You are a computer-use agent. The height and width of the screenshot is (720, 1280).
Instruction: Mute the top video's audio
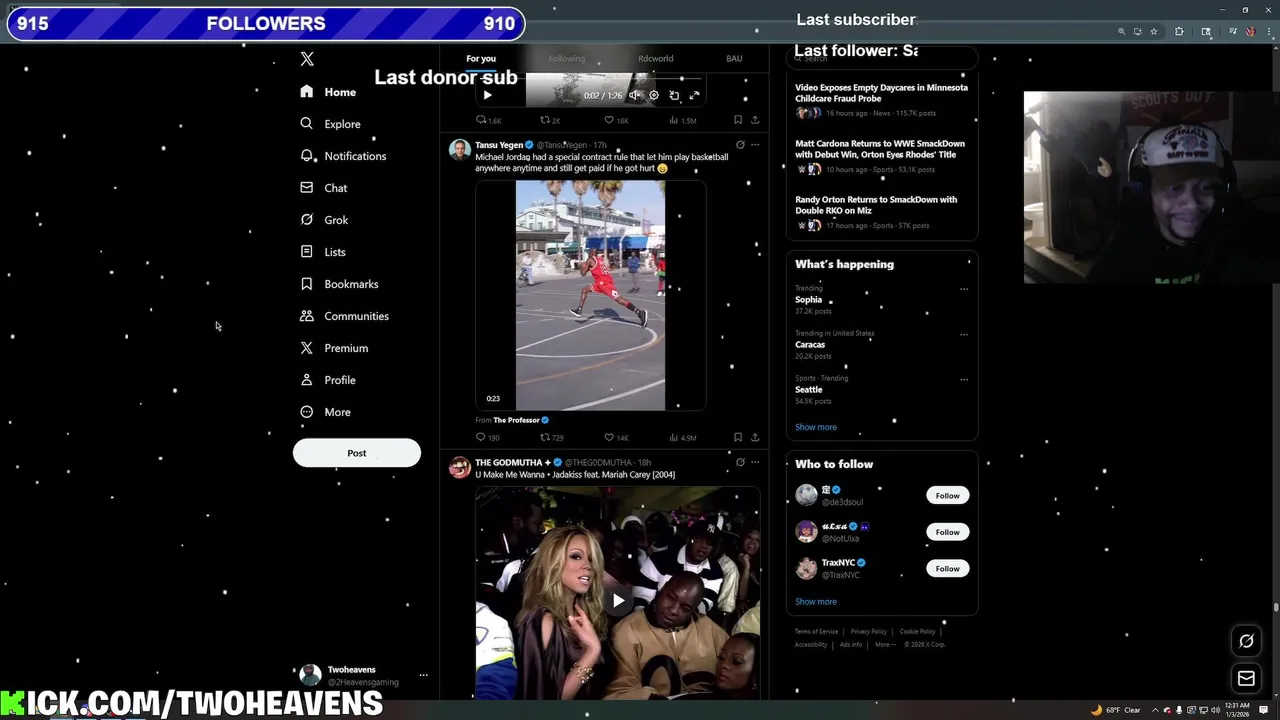(634, 95)
